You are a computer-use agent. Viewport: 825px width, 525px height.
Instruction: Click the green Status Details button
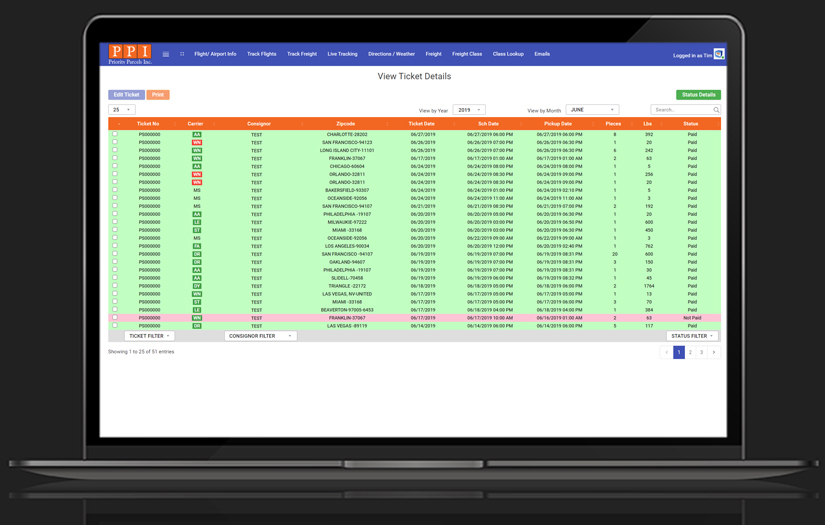[x=698, y=95]
